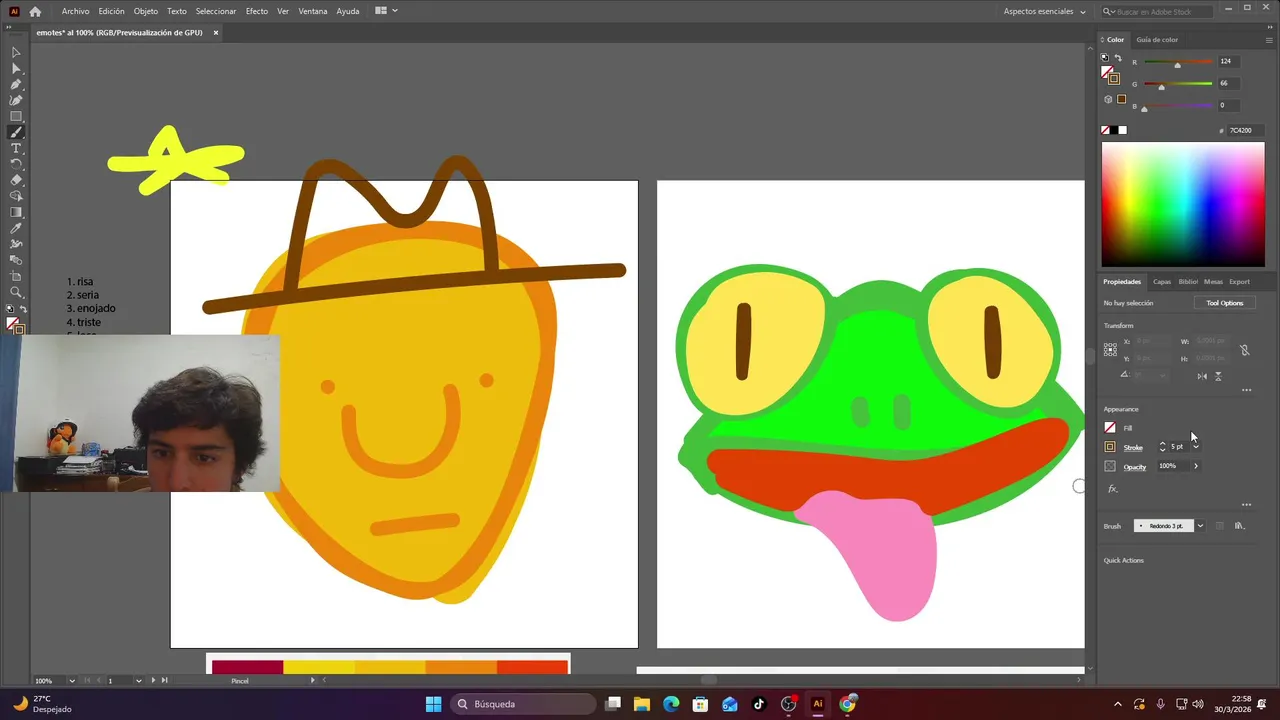
Task: Open the brush libraries menu icon
Action: [1239, 526]
